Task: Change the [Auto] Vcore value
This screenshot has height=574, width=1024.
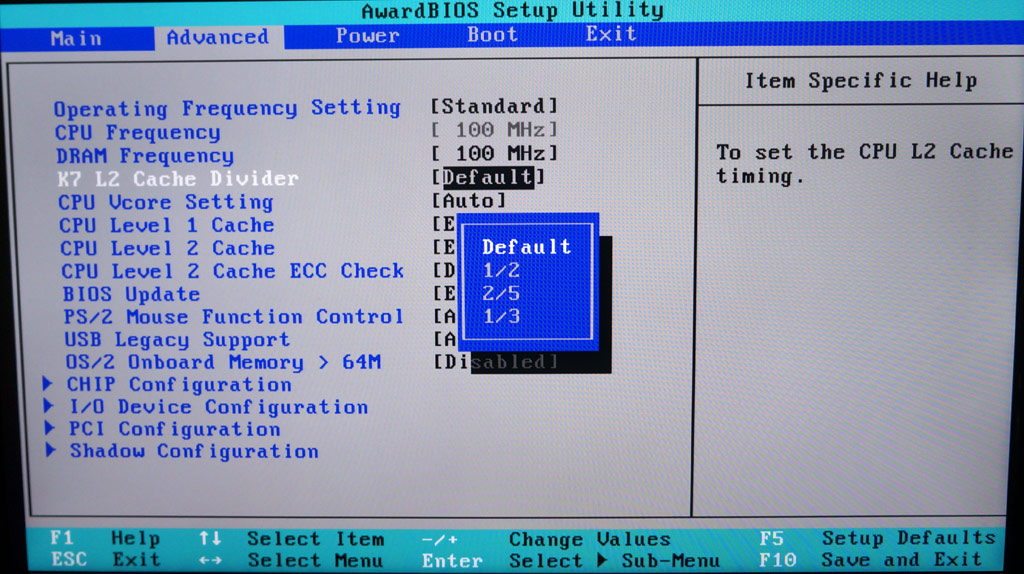Action: [469, 200]
